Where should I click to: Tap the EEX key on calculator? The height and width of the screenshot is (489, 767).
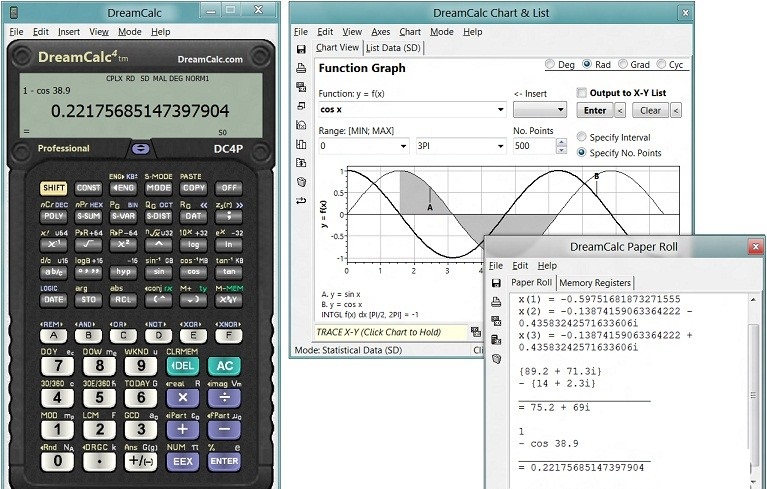point(182,462)
